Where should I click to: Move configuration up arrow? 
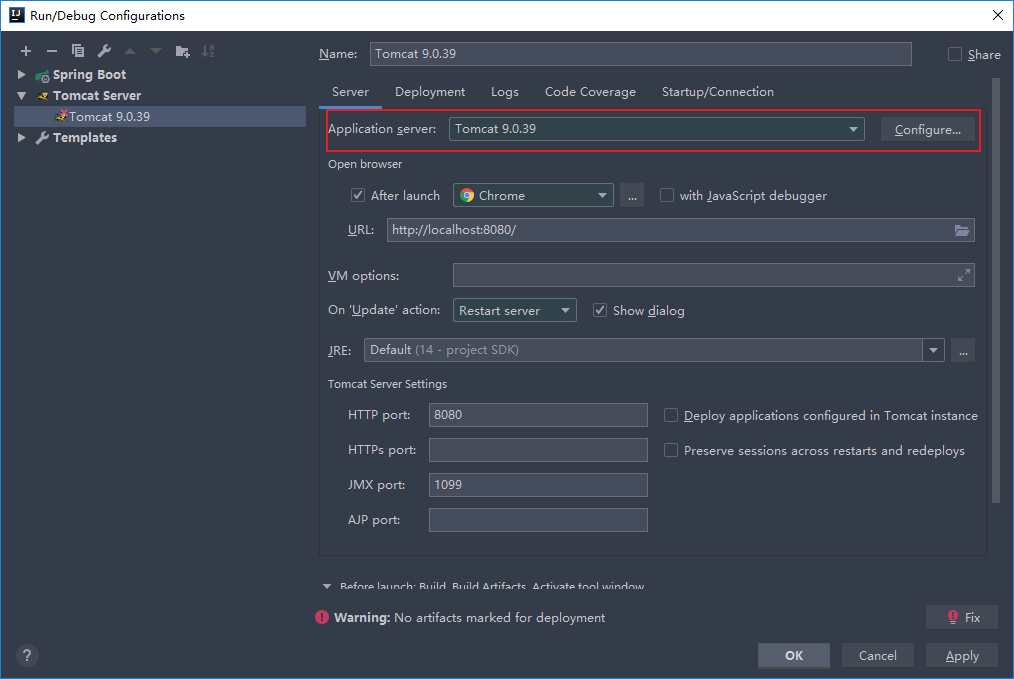point(130,51)
